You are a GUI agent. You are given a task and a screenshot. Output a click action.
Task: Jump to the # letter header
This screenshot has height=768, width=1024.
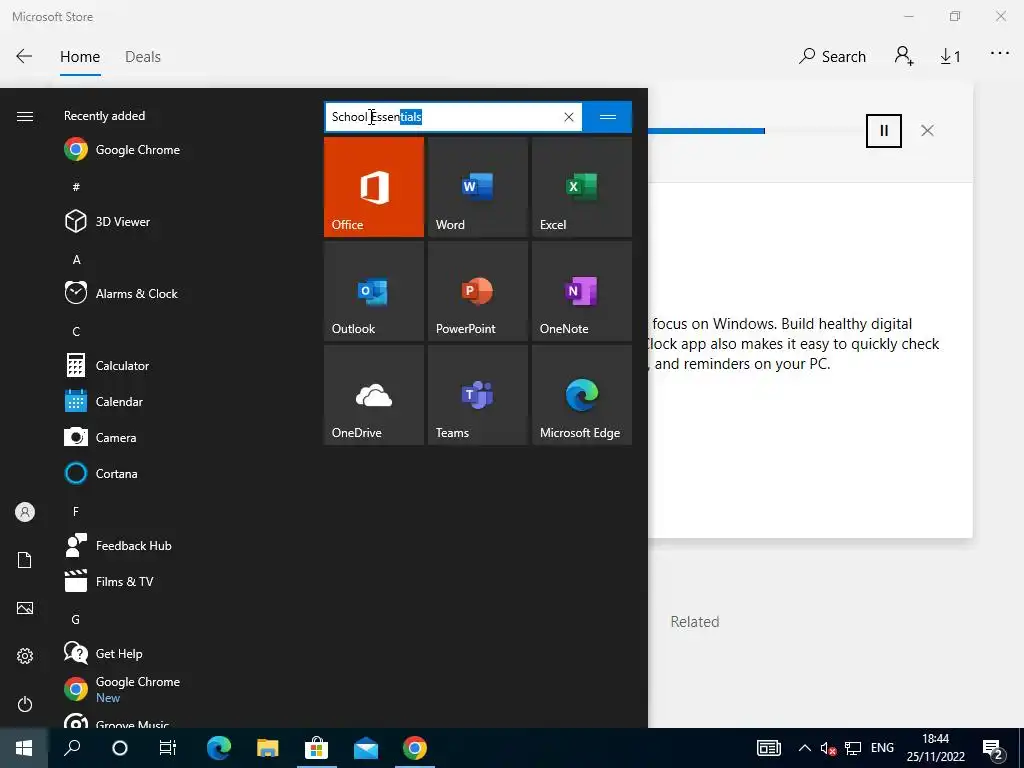tap(76, 187)
